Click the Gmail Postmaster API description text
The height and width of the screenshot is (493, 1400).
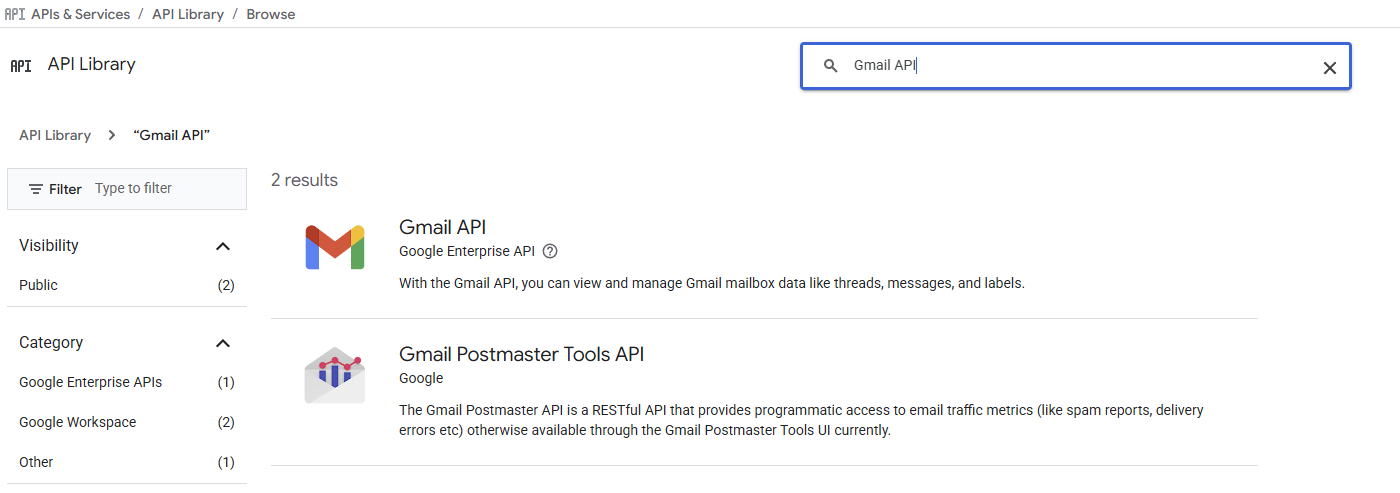[x=801, y=420]
